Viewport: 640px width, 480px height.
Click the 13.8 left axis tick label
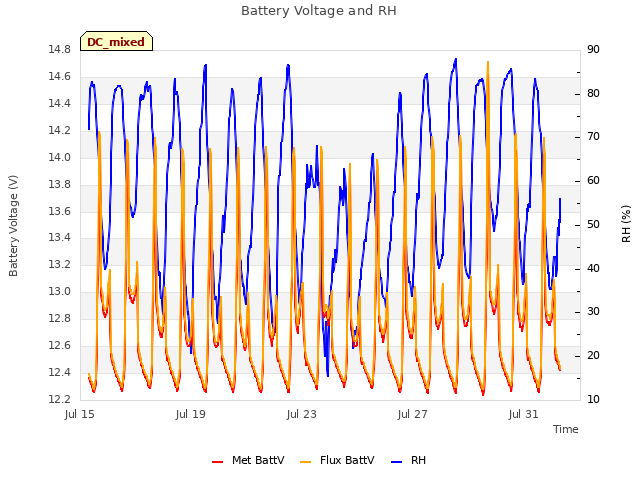click(60, 184)
